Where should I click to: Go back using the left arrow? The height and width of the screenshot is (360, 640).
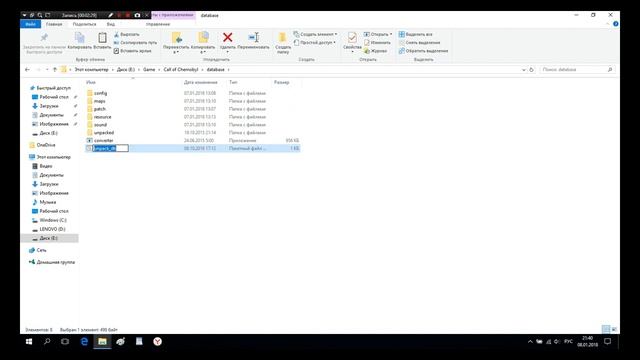[x=27, y=70]
